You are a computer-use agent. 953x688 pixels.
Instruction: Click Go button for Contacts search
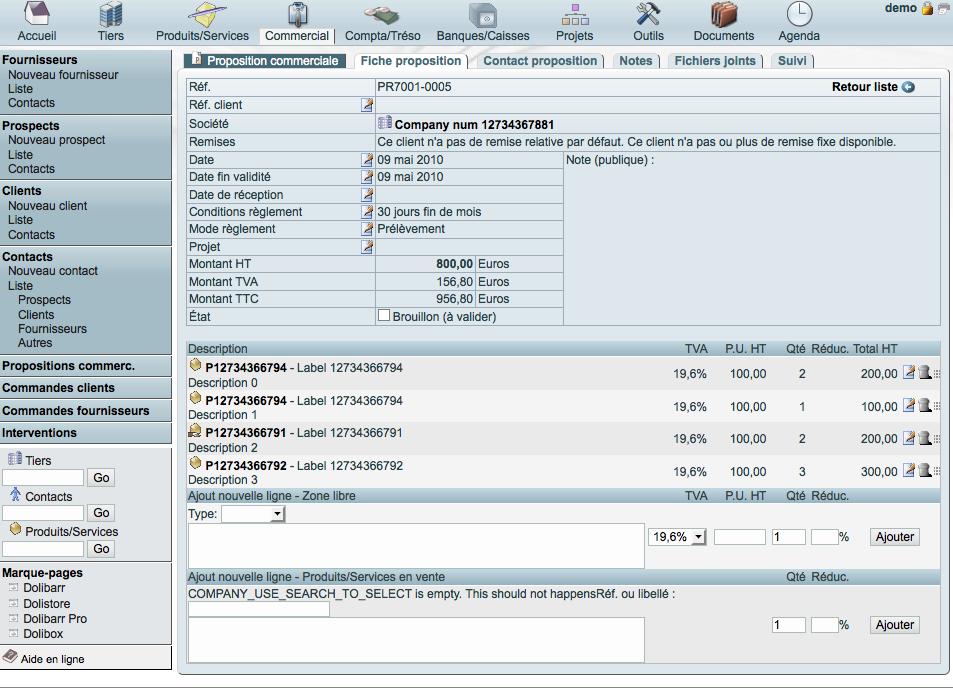(101, 513)
